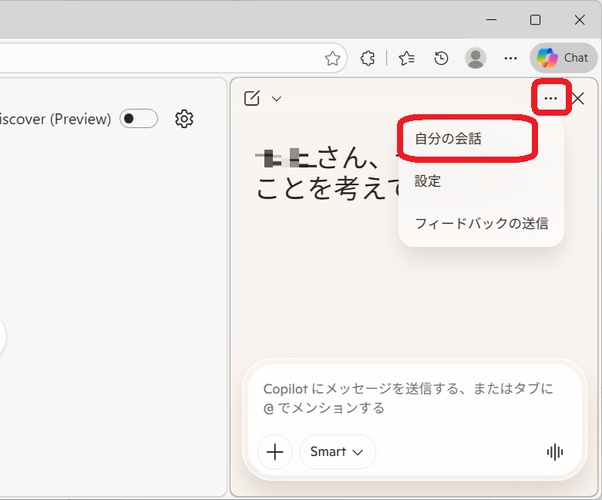Viewport: 602px width, 500px height.
Task: Expand chevron next to new chat icon
Action: point(276,99)
